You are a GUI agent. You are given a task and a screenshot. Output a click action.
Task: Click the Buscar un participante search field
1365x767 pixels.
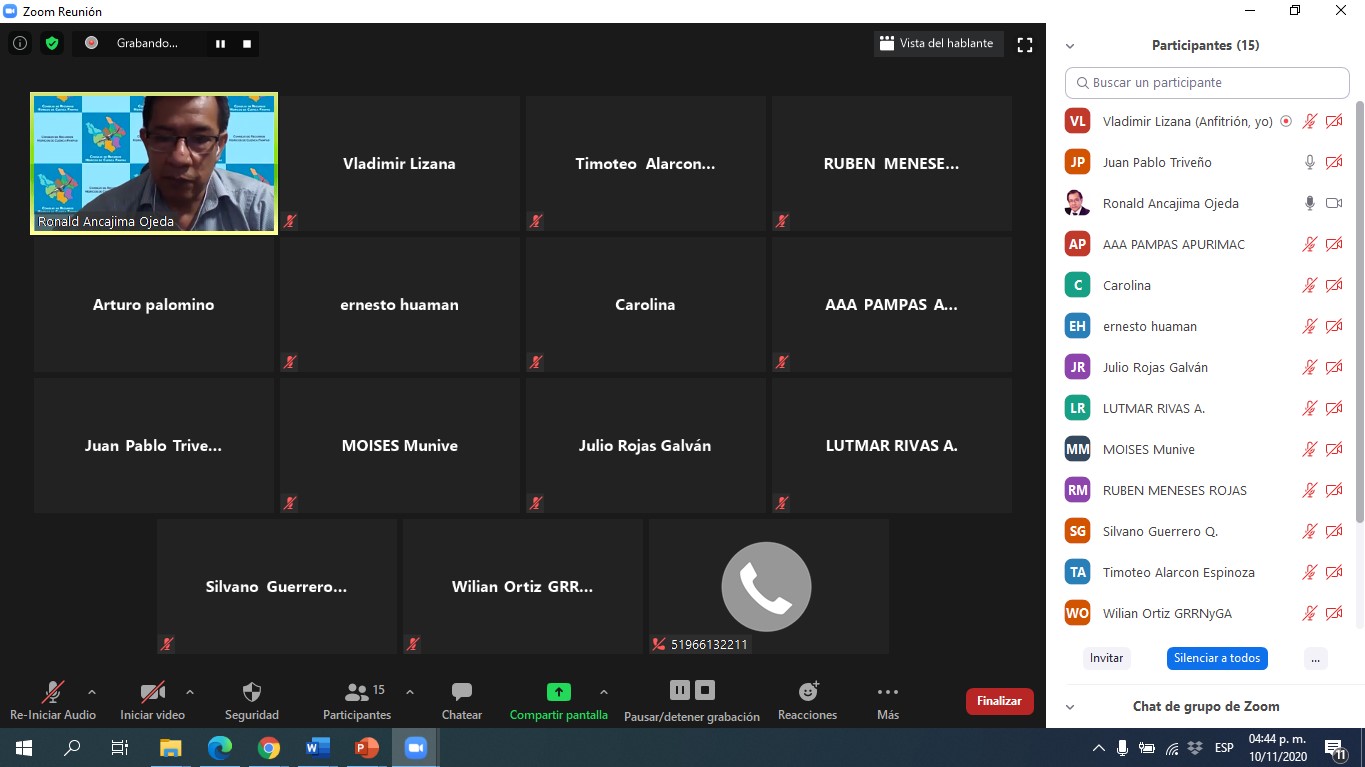[1207, 83]
